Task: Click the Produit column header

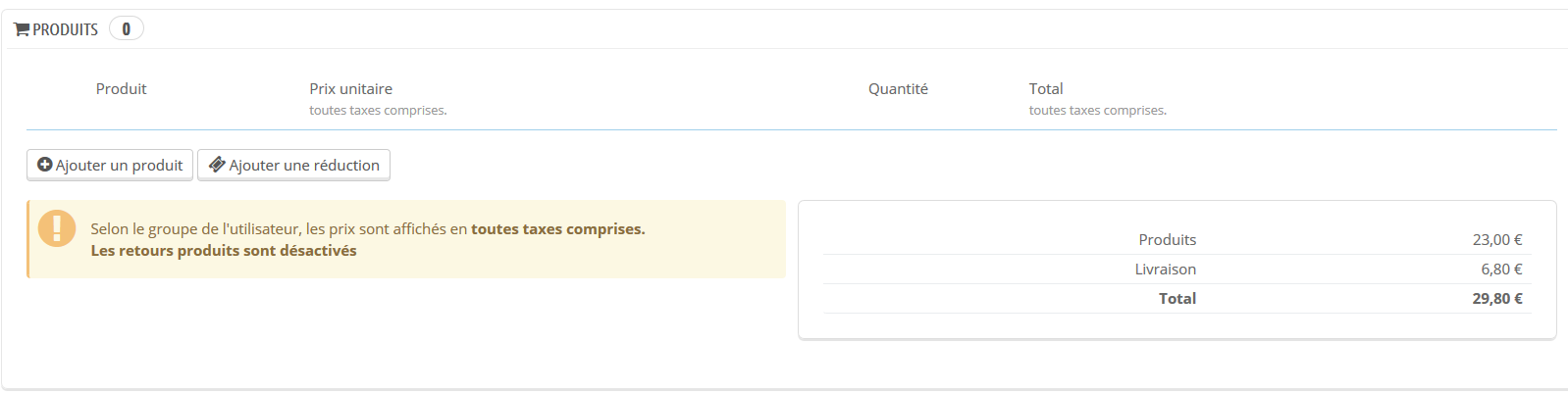Action: coord(121,88)
